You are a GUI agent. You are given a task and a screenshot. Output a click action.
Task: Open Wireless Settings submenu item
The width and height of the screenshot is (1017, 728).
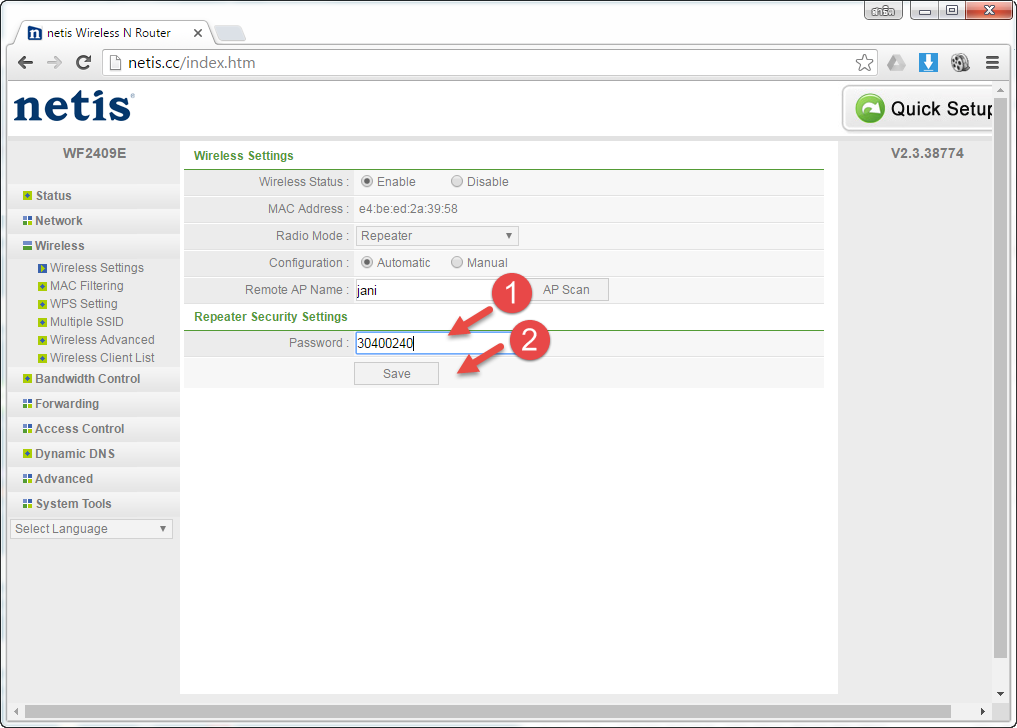[x=97, y=267]
